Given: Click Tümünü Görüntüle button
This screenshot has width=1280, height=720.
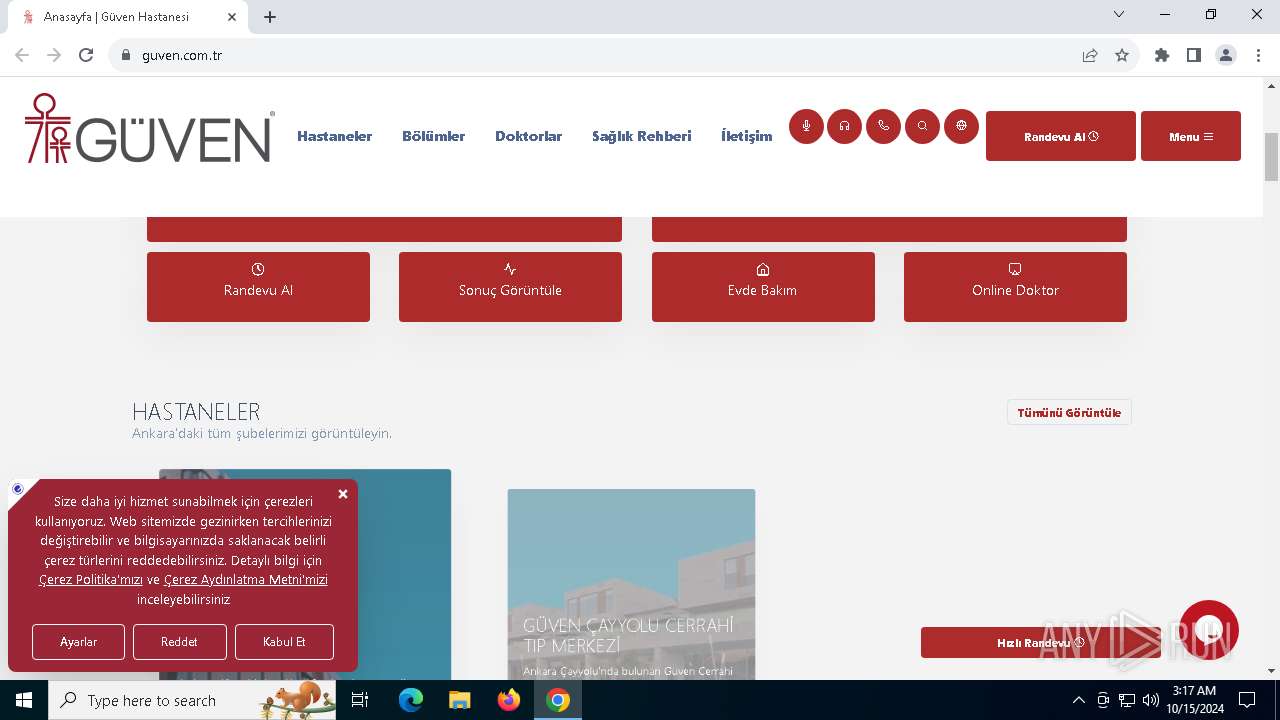Looking at the screenshot, I should [x=1069, y=412].
